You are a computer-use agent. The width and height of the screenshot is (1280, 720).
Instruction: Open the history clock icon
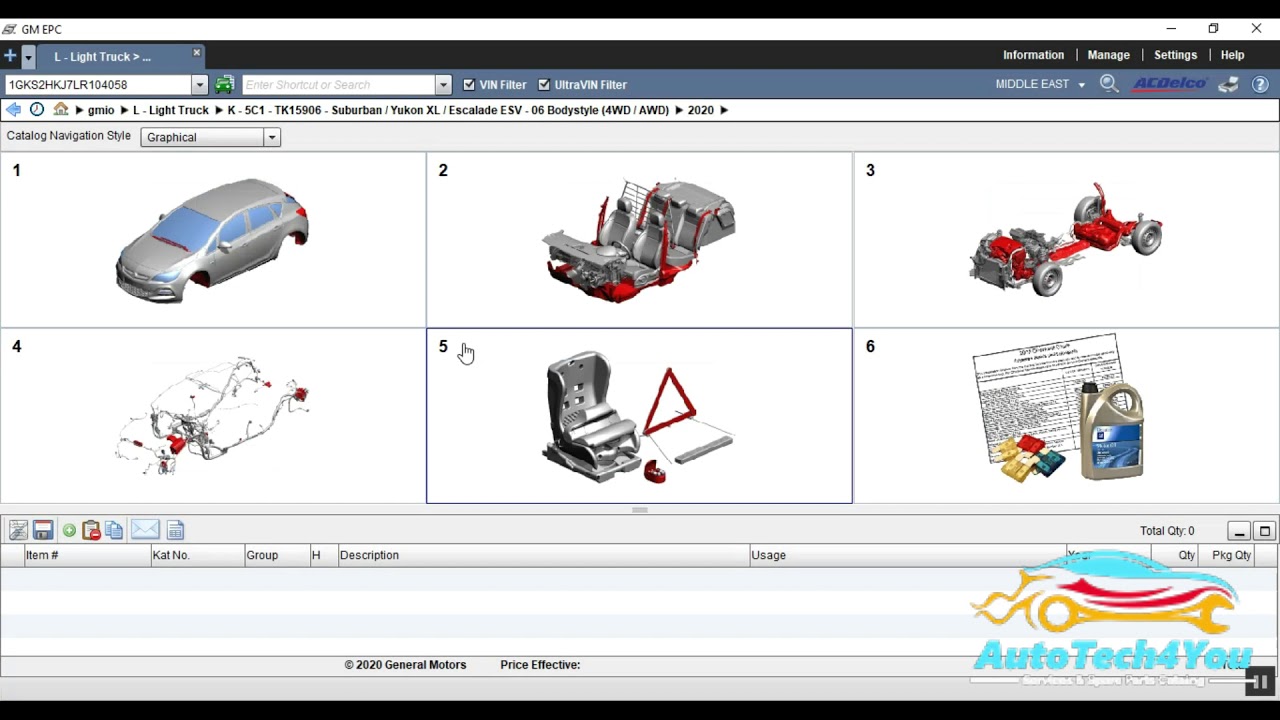(x=37, y=110)
